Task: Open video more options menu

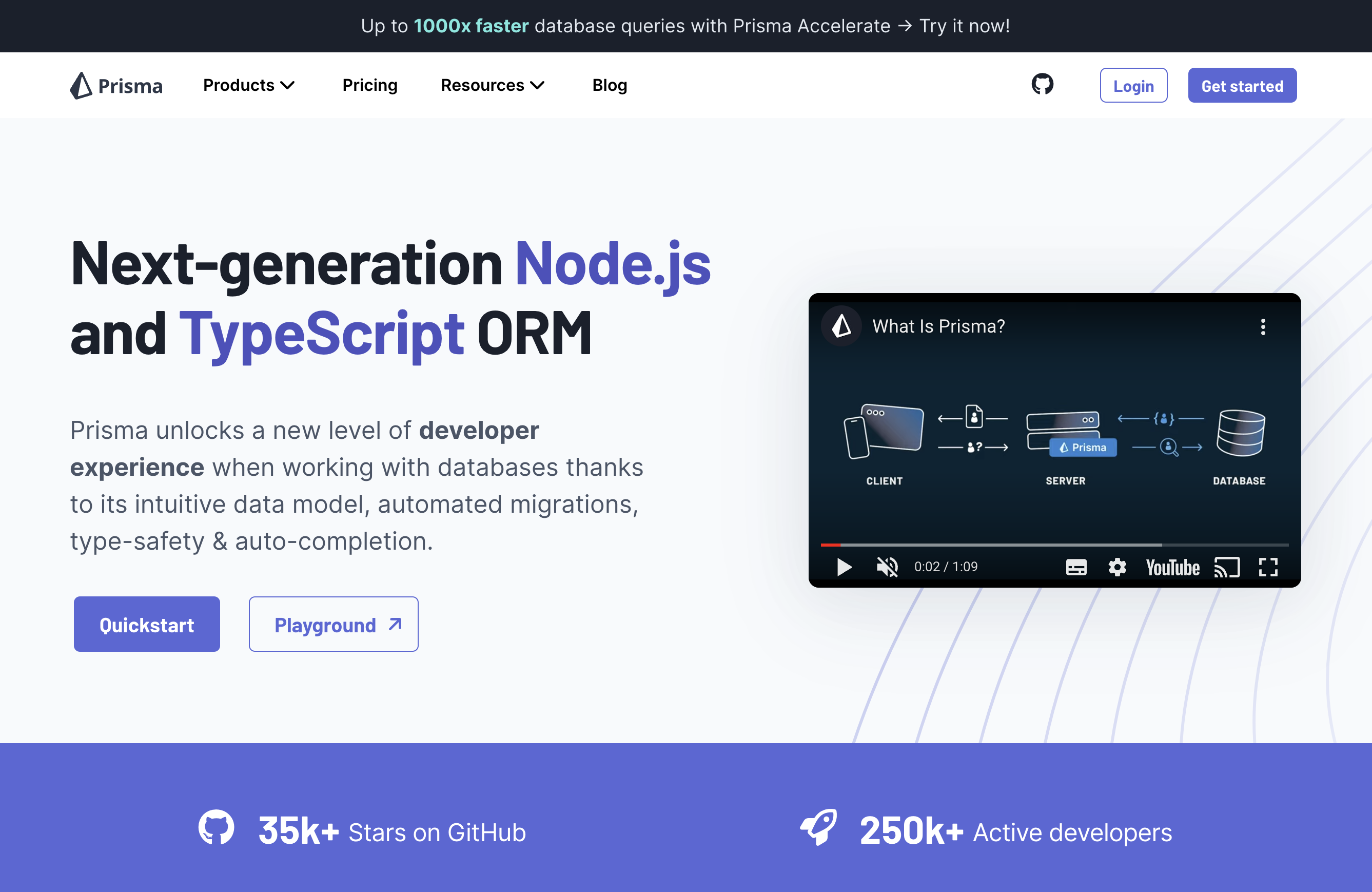Action: click(x=1263, y=327)
